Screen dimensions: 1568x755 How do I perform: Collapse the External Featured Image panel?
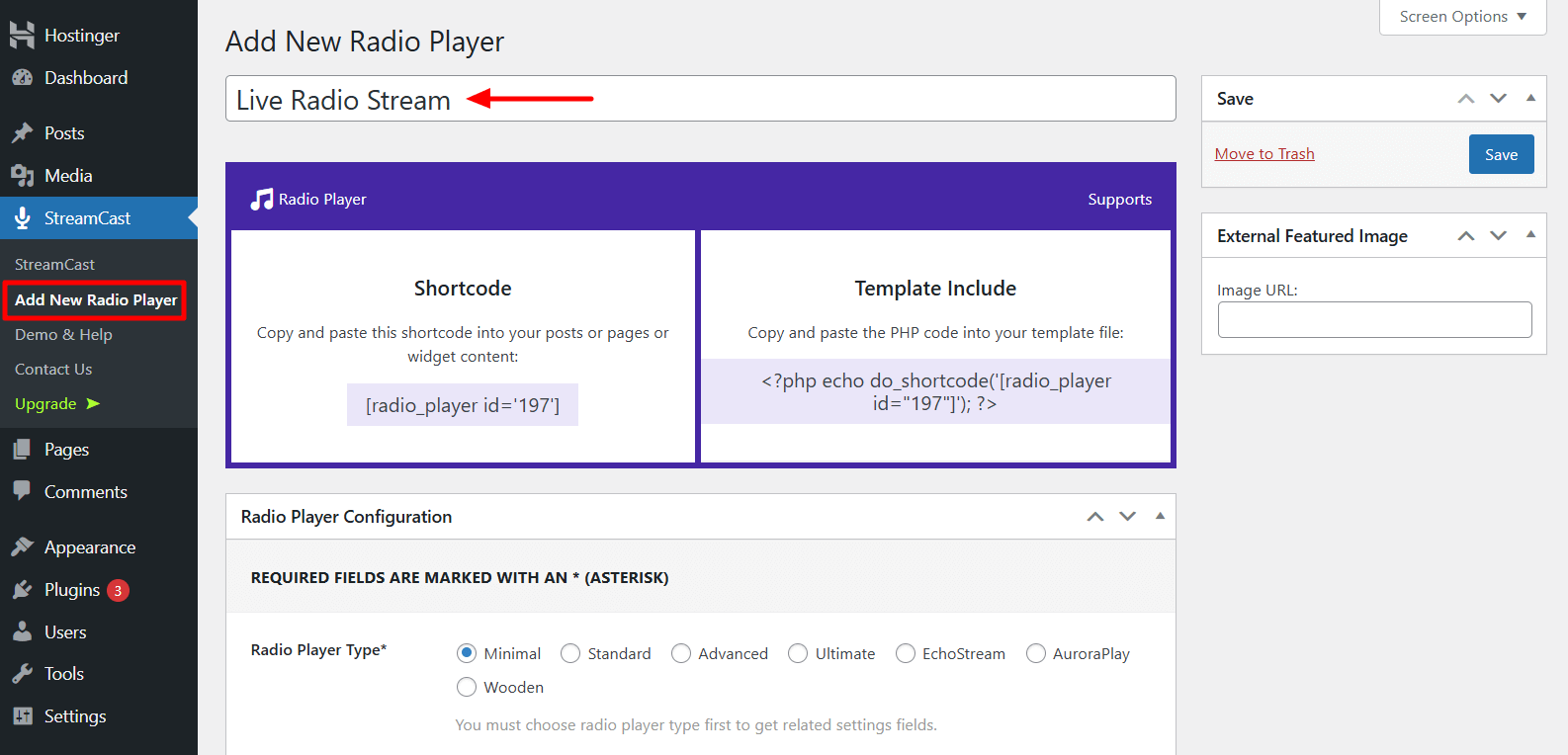(1530, 234)
